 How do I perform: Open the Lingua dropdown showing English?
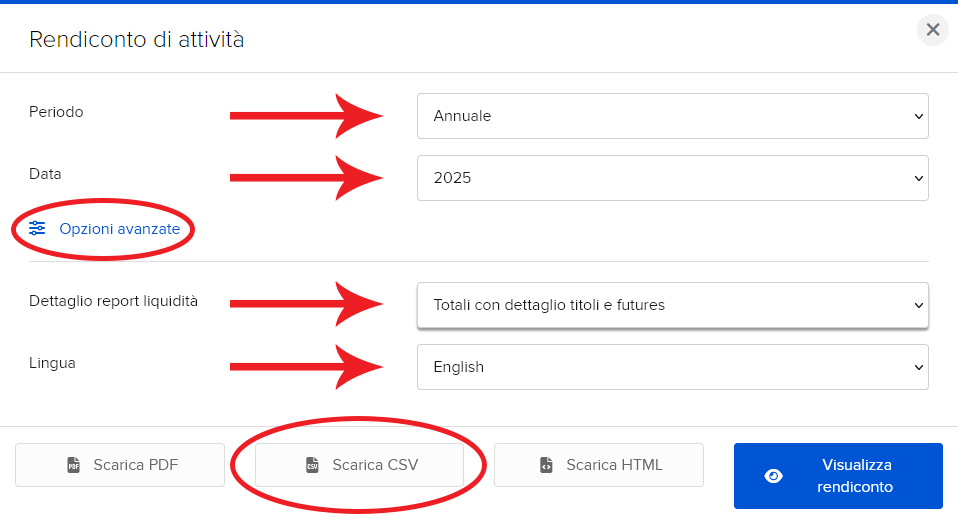(x=673, y=367)
